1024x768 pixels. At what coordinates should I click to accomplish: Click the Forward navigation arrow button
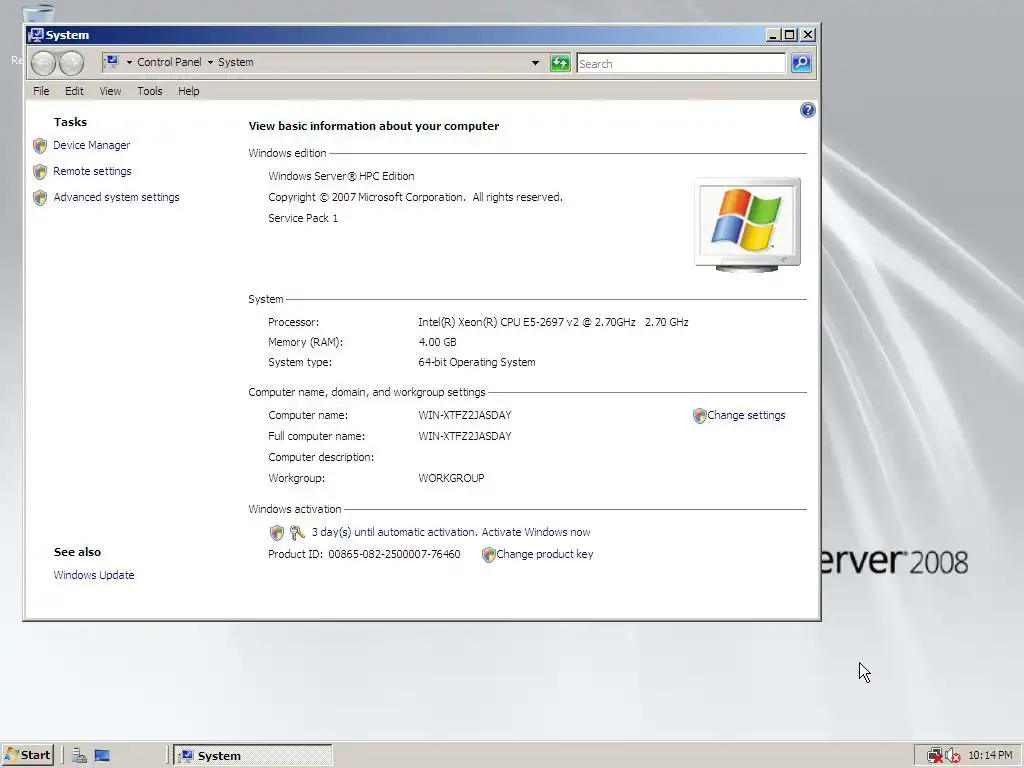(x=71, y=63)
